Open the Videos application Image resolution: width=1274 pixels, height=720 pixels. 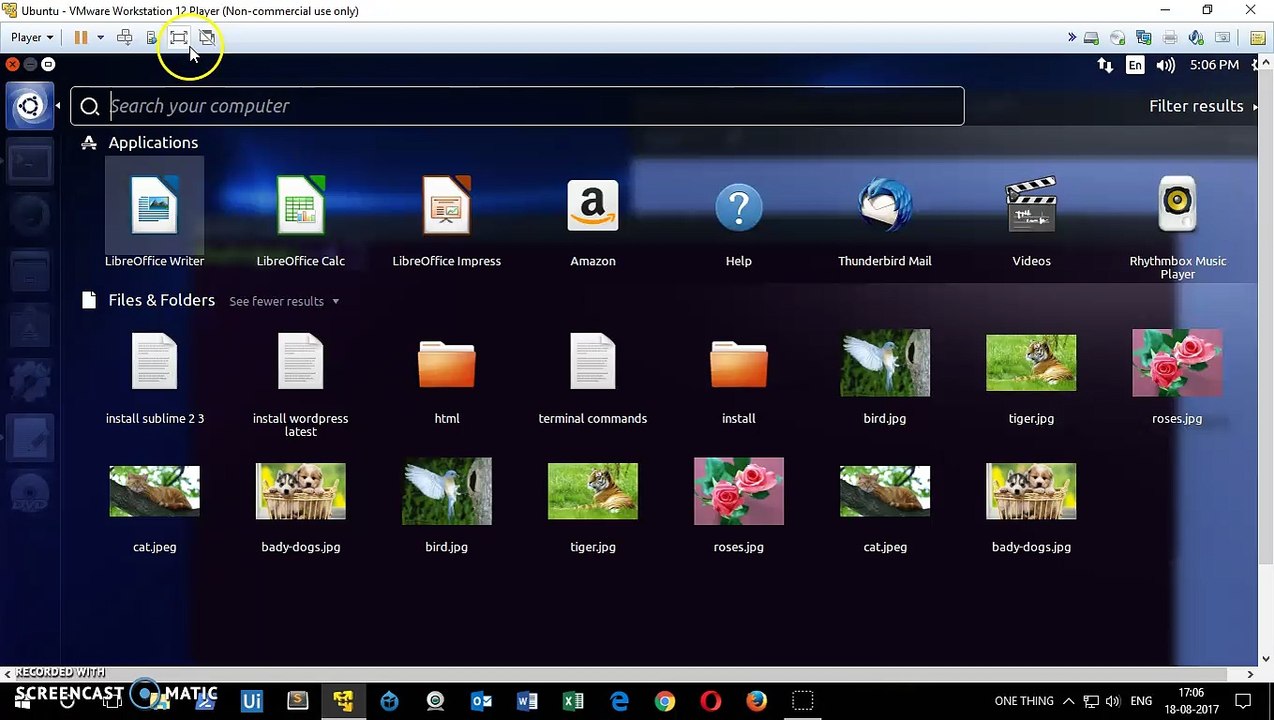click(x=1031, y=206)
